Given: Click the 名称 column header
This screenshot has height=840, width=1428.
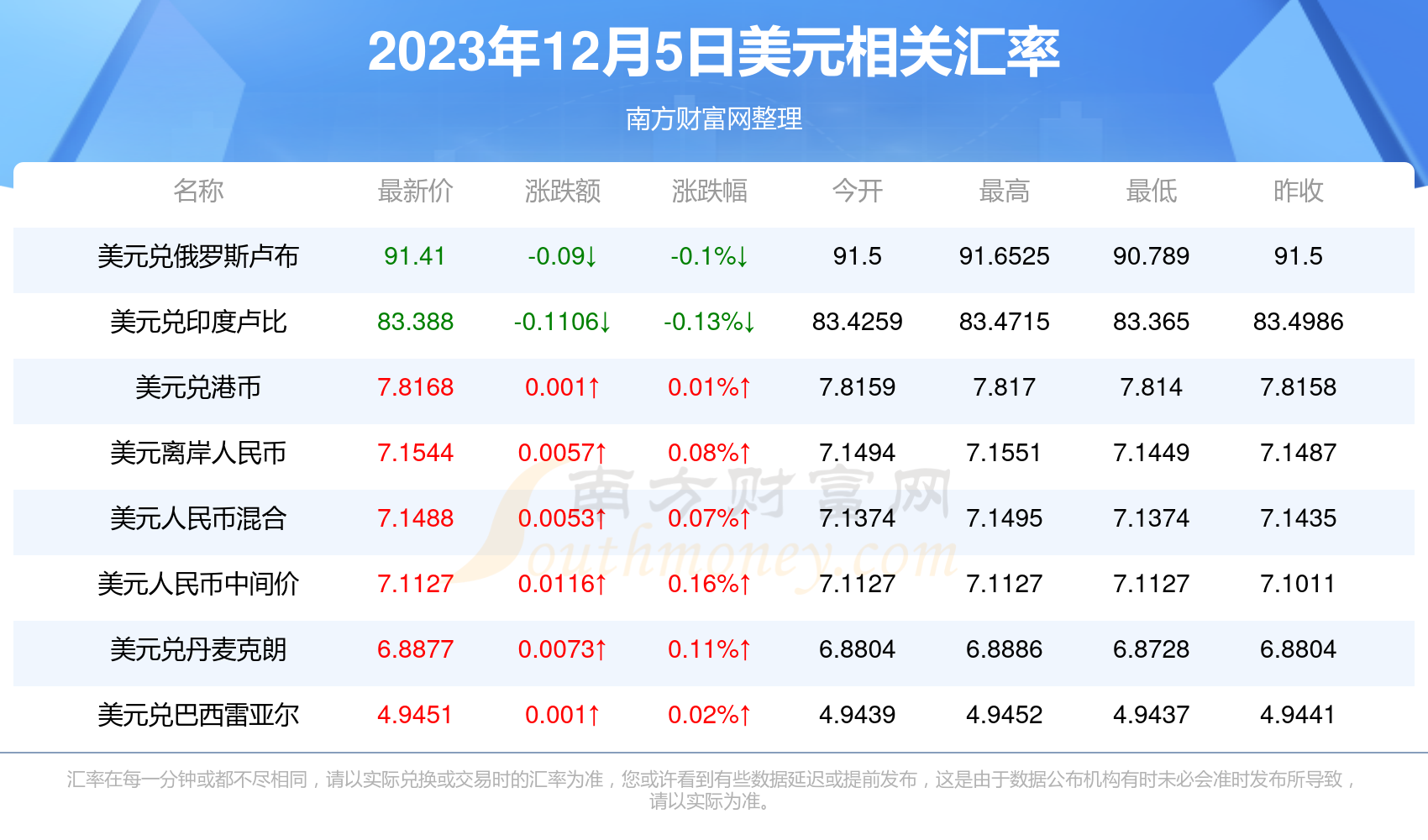Looking at the screenshot, I should pyautogui.click(x=198, y=191).
